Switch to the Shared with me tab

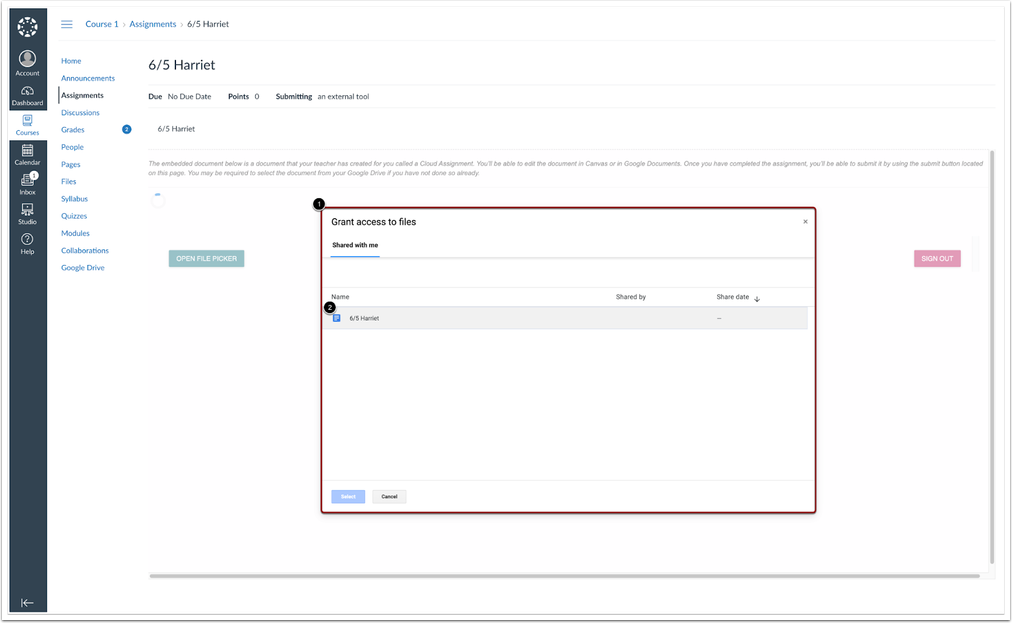(354, 243)
